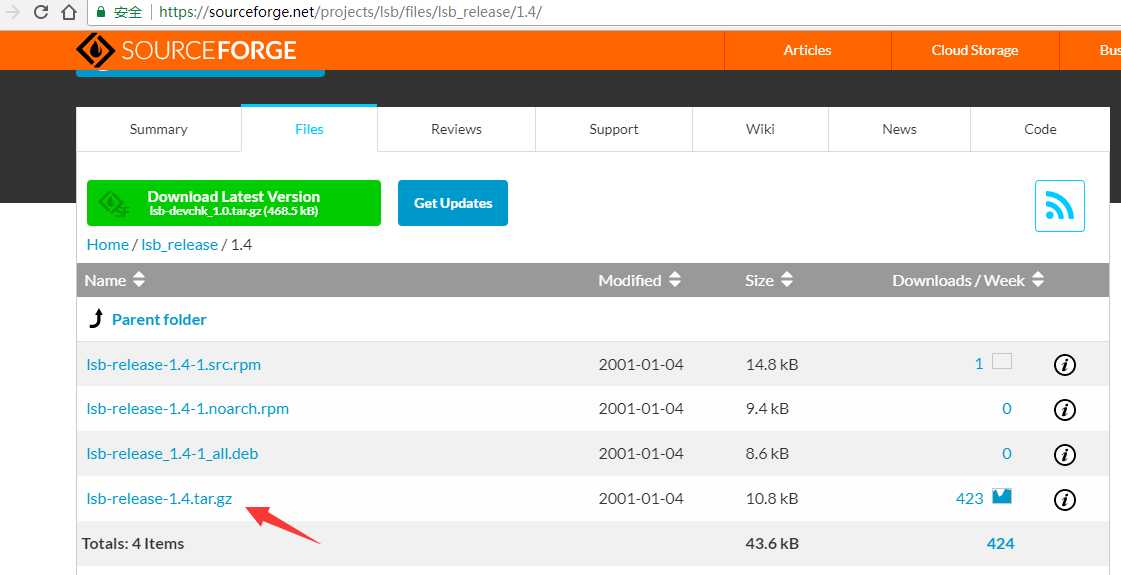This screenshot has width=1121, height=575.
Task: Open the News tab
Action: pyautogui.click(x=899, y=129)
